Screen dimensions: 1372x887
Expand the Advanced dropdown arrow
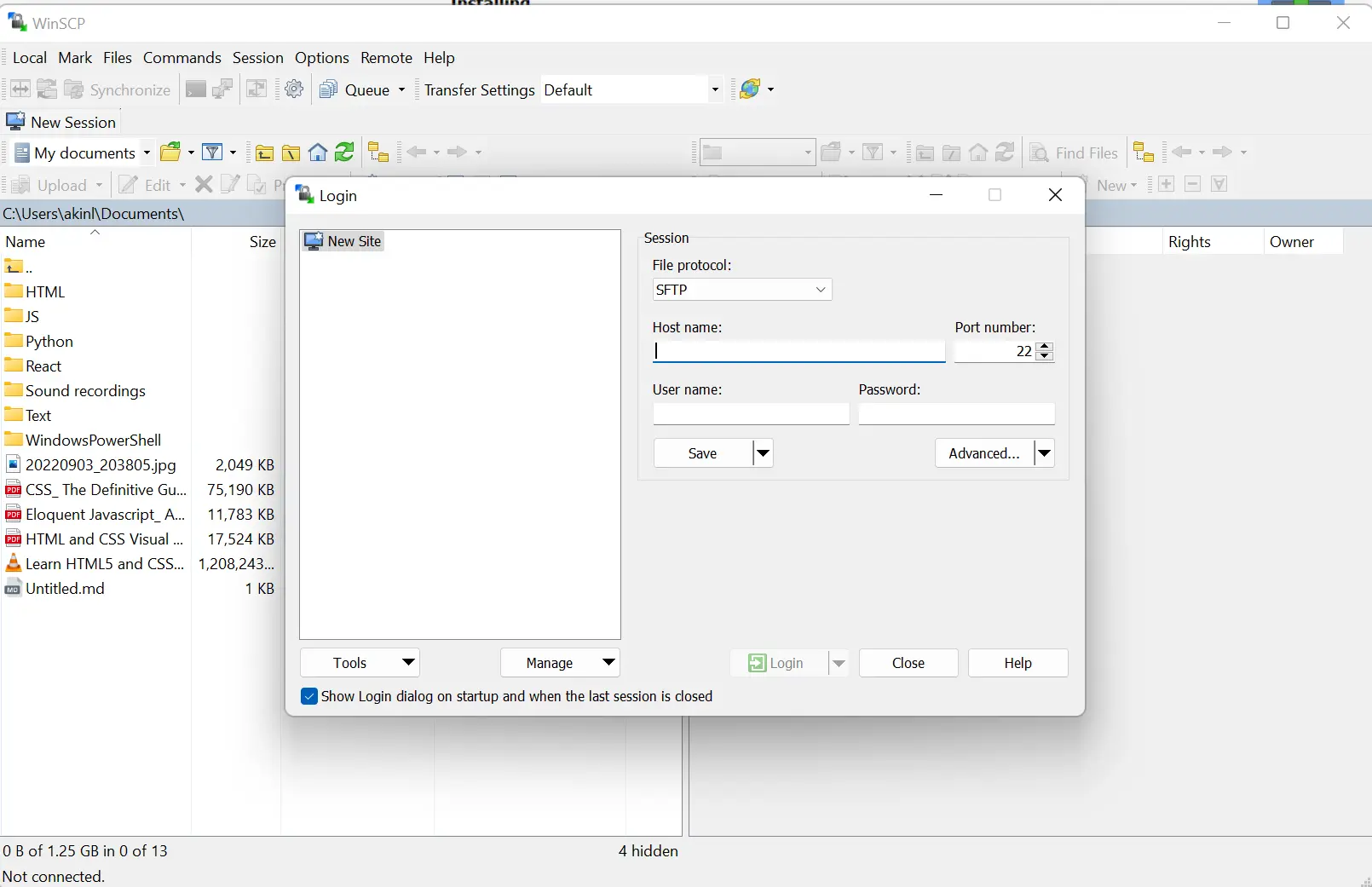pyautogui.click(x=1045, y=453)
